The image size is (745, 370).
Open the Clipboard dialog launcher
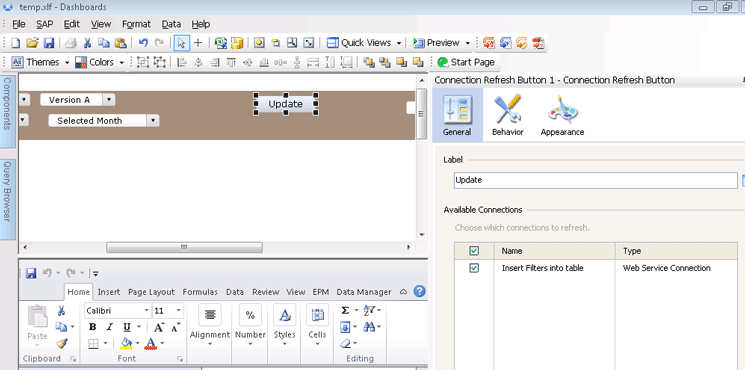click(73, 359)
